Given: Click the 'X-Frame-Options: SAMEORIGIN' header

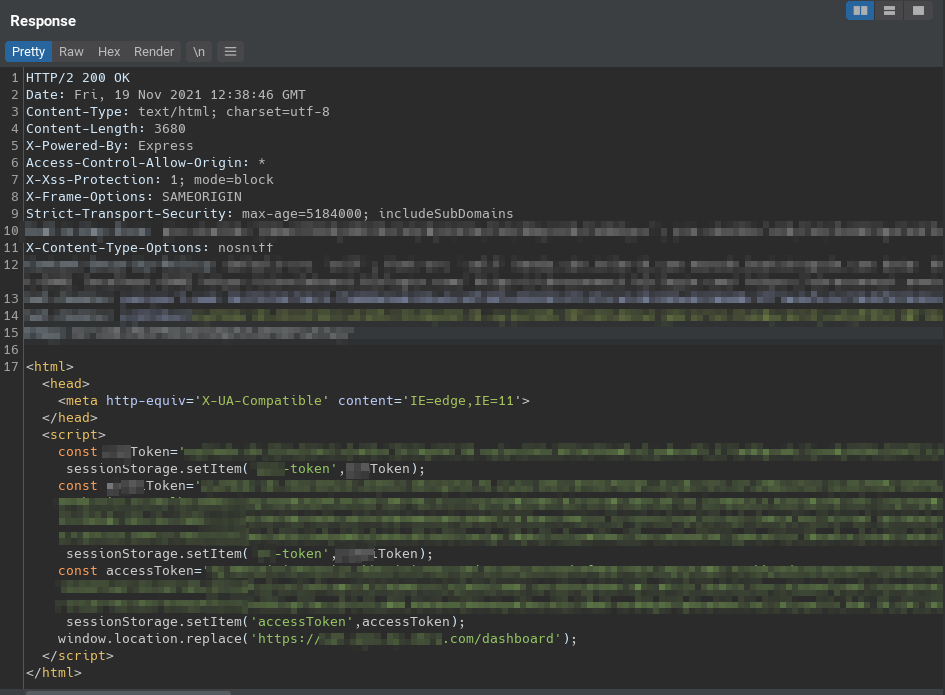Looking at the screenshot, I should point(134,197).
